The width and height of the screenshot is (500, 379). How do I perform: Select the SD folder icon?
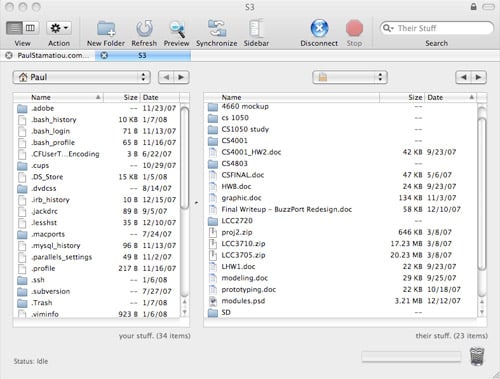[213, 313]
